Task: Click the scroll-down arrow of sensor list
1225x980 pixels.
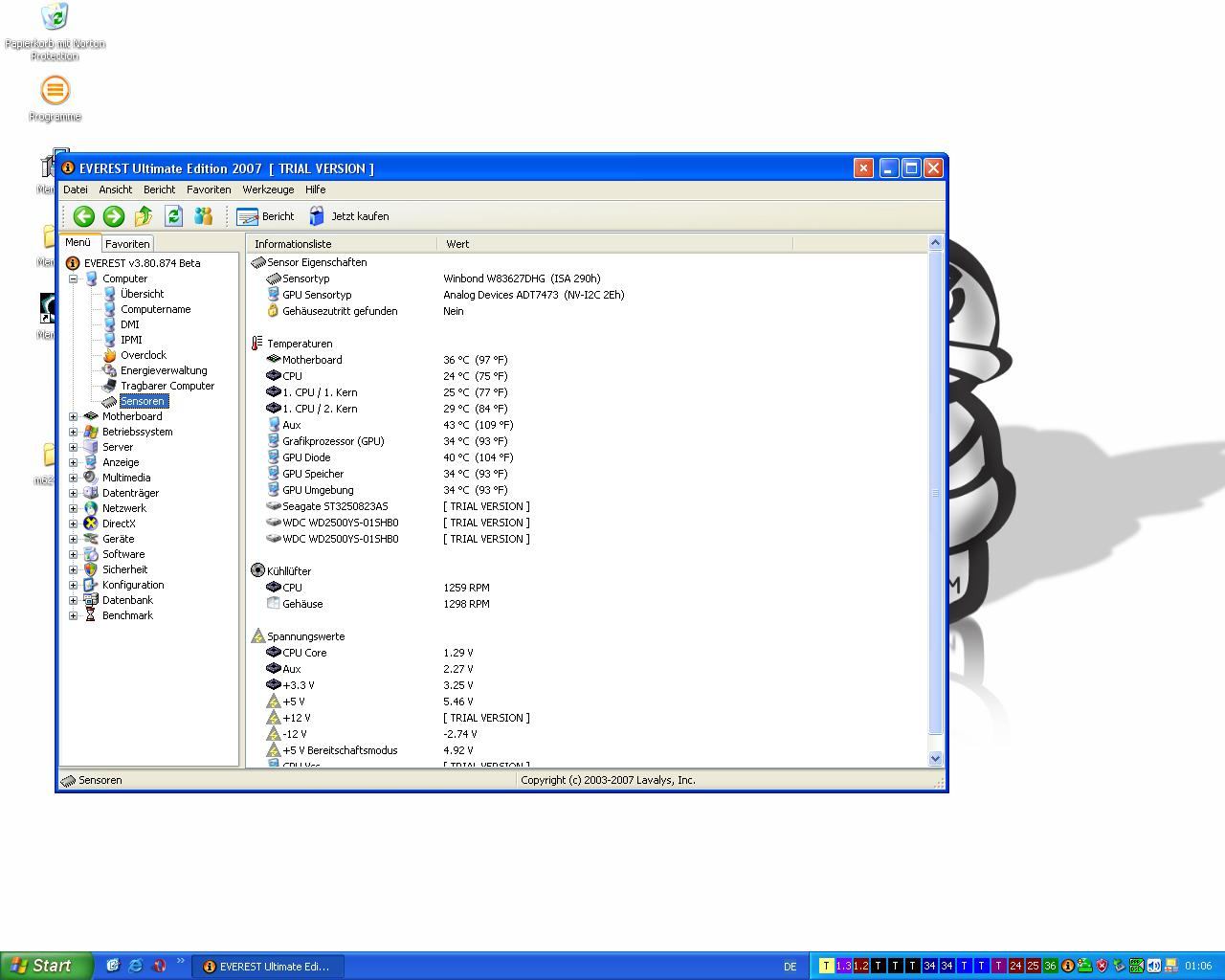Action: pos(935,758)
